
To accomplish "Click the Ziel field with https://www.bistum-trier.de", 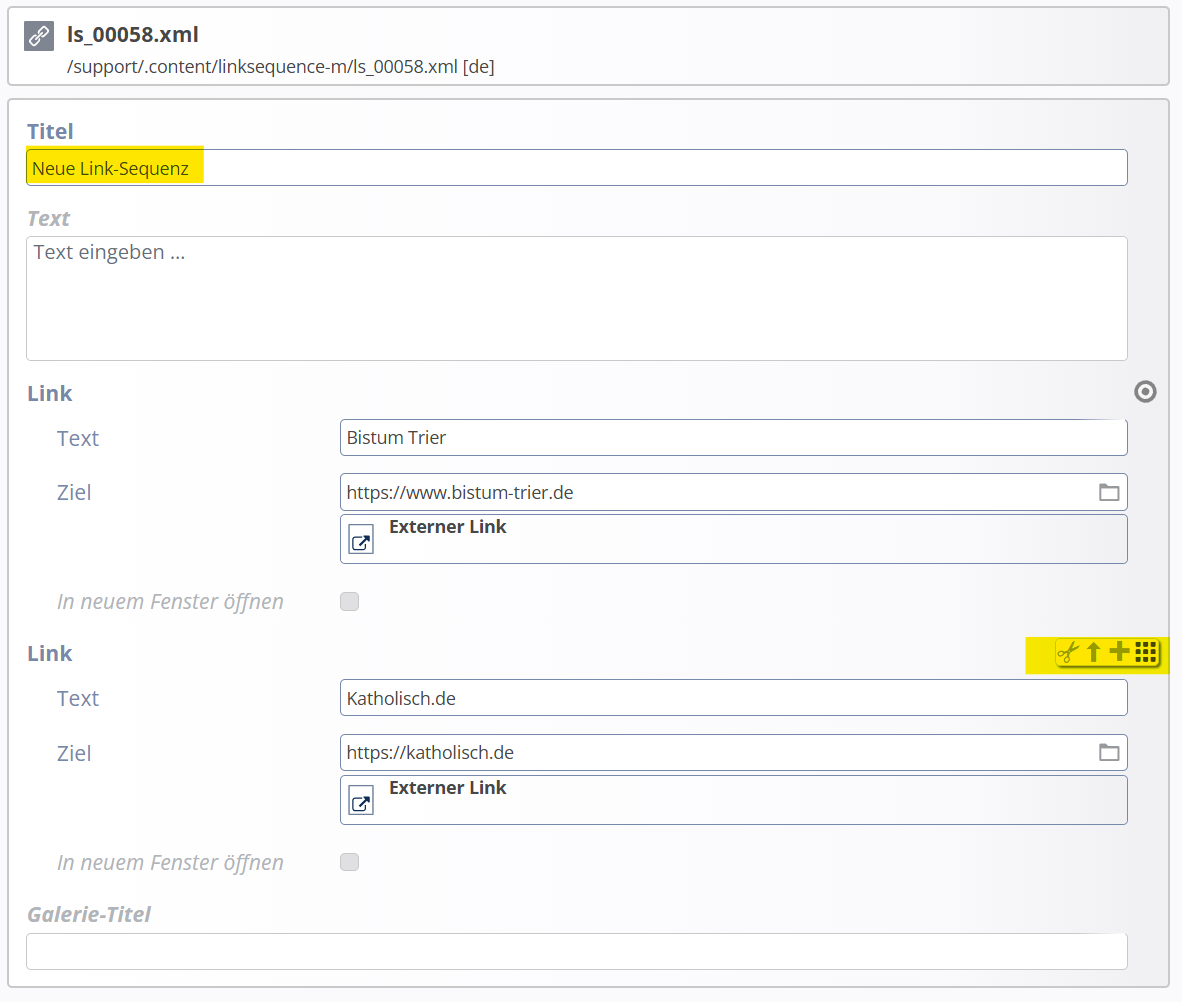I will click(733, 492).
